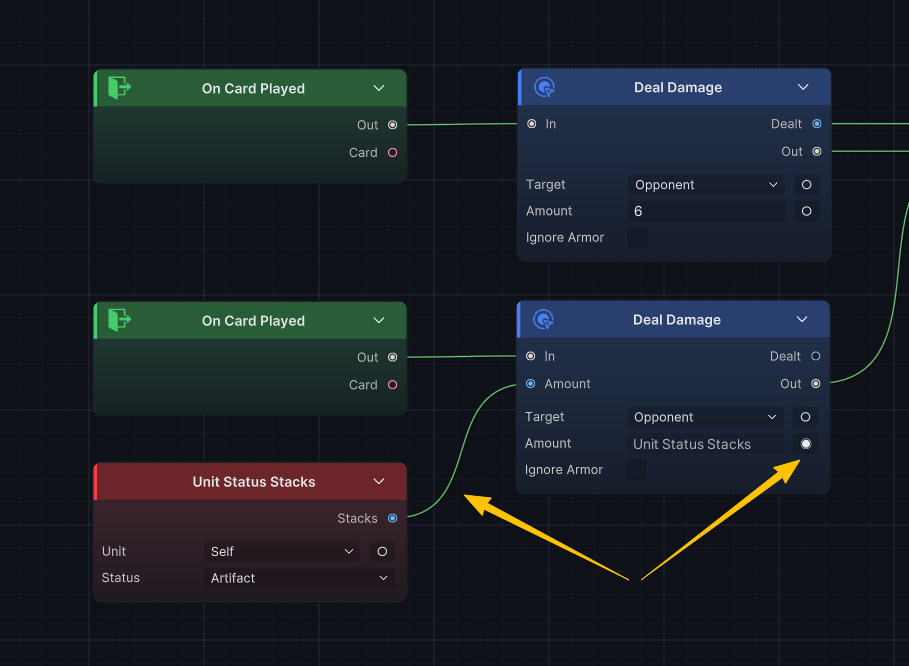Image resolution: width=909 pixels, height=666 pixels.
Task: Collapse the lower On Card Played node
Action: pos(379,321)
